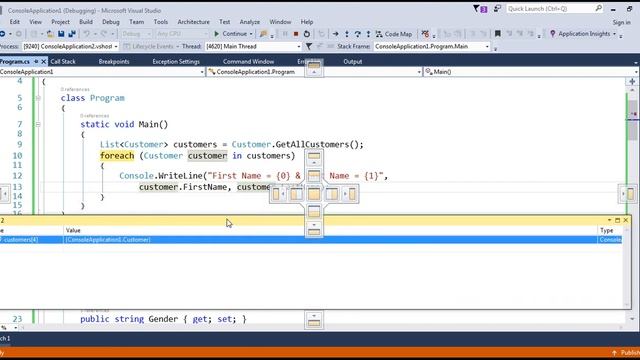Click the dock left inner guide icon
The image size is (640, 360).
[296, 194]
